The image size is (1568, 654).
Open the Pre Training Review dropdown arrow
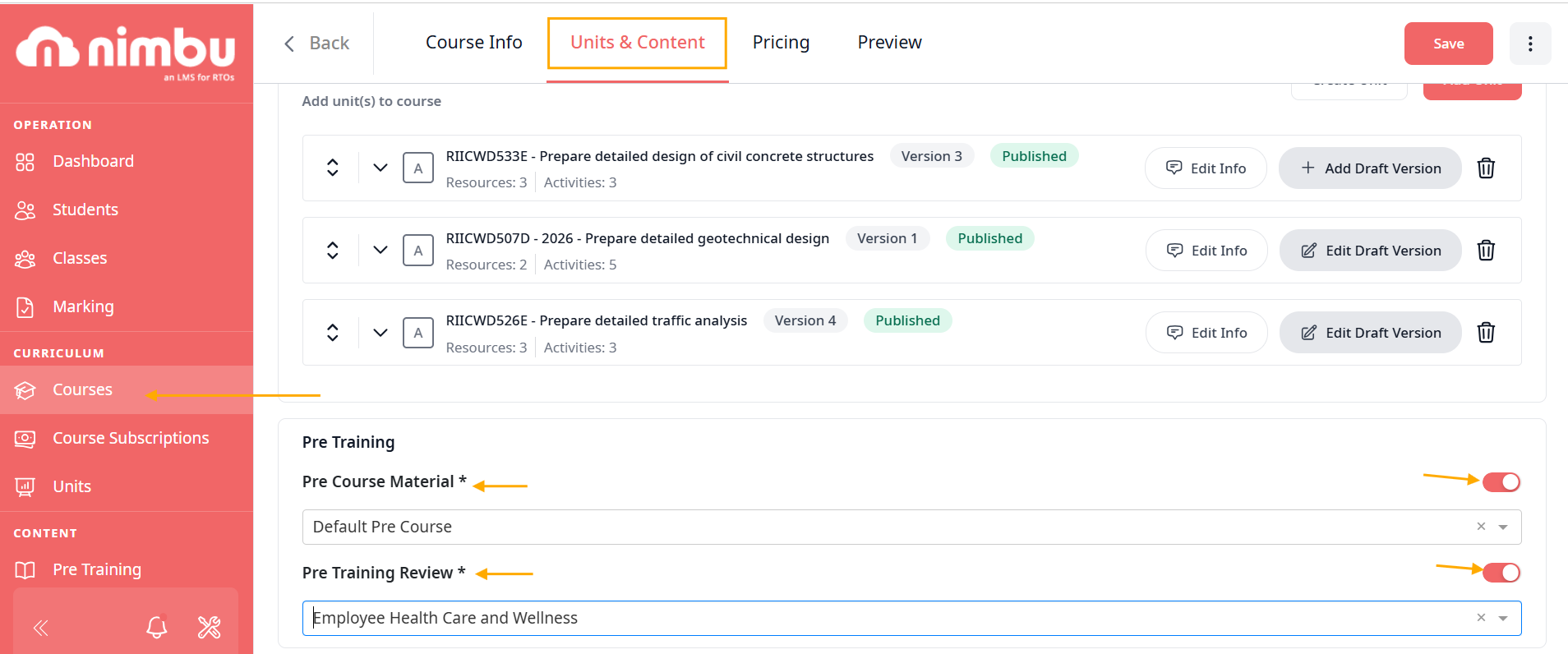coord(1503,619)
